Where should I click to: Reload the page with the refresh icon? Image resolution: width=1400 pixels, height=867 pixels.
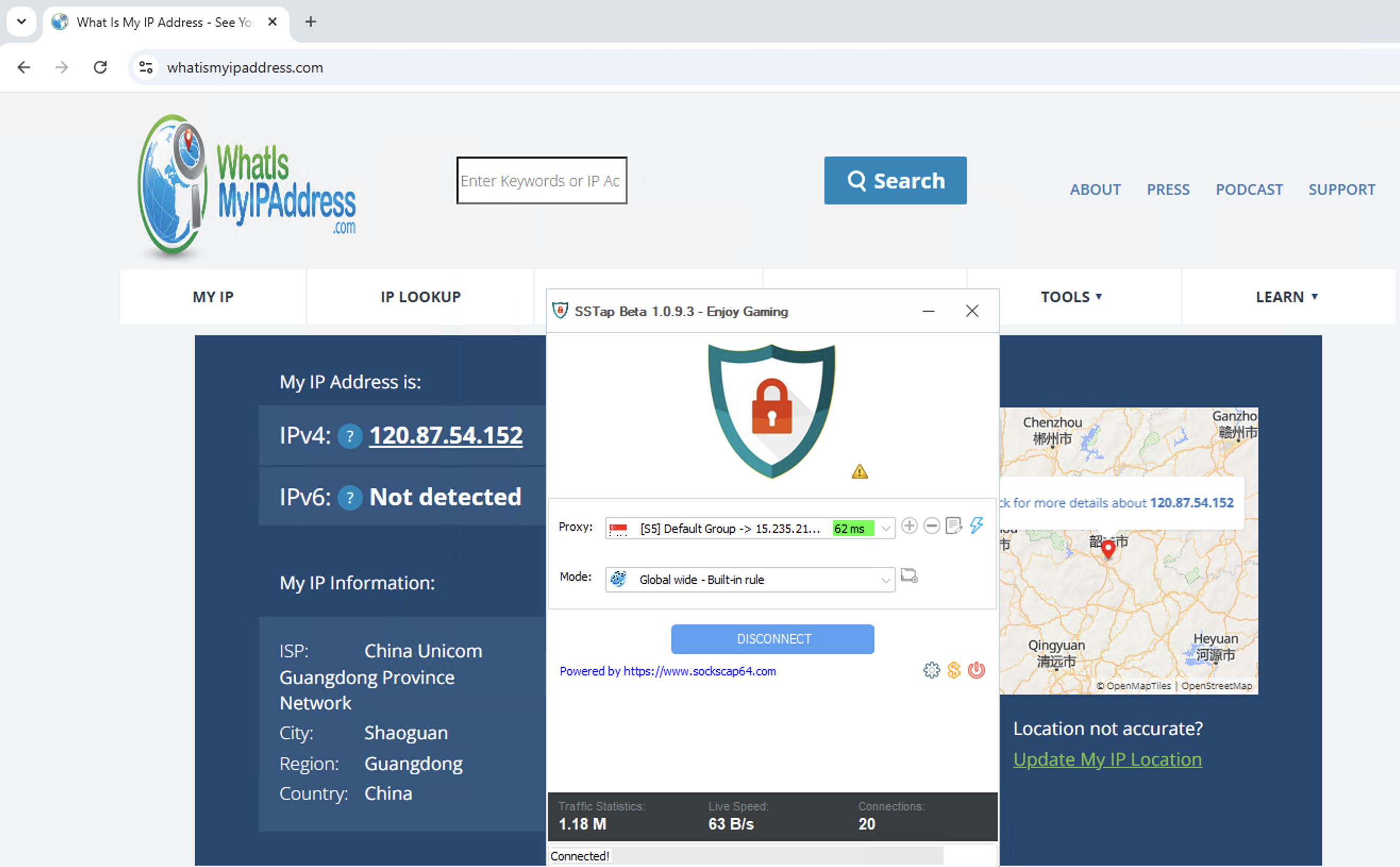[x=101, y=68]
